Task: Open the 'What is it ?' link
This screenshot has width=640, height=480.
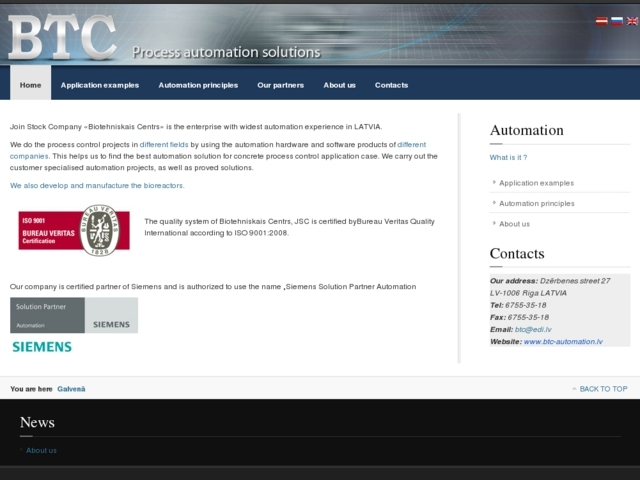Action: (x=508, y=157)
